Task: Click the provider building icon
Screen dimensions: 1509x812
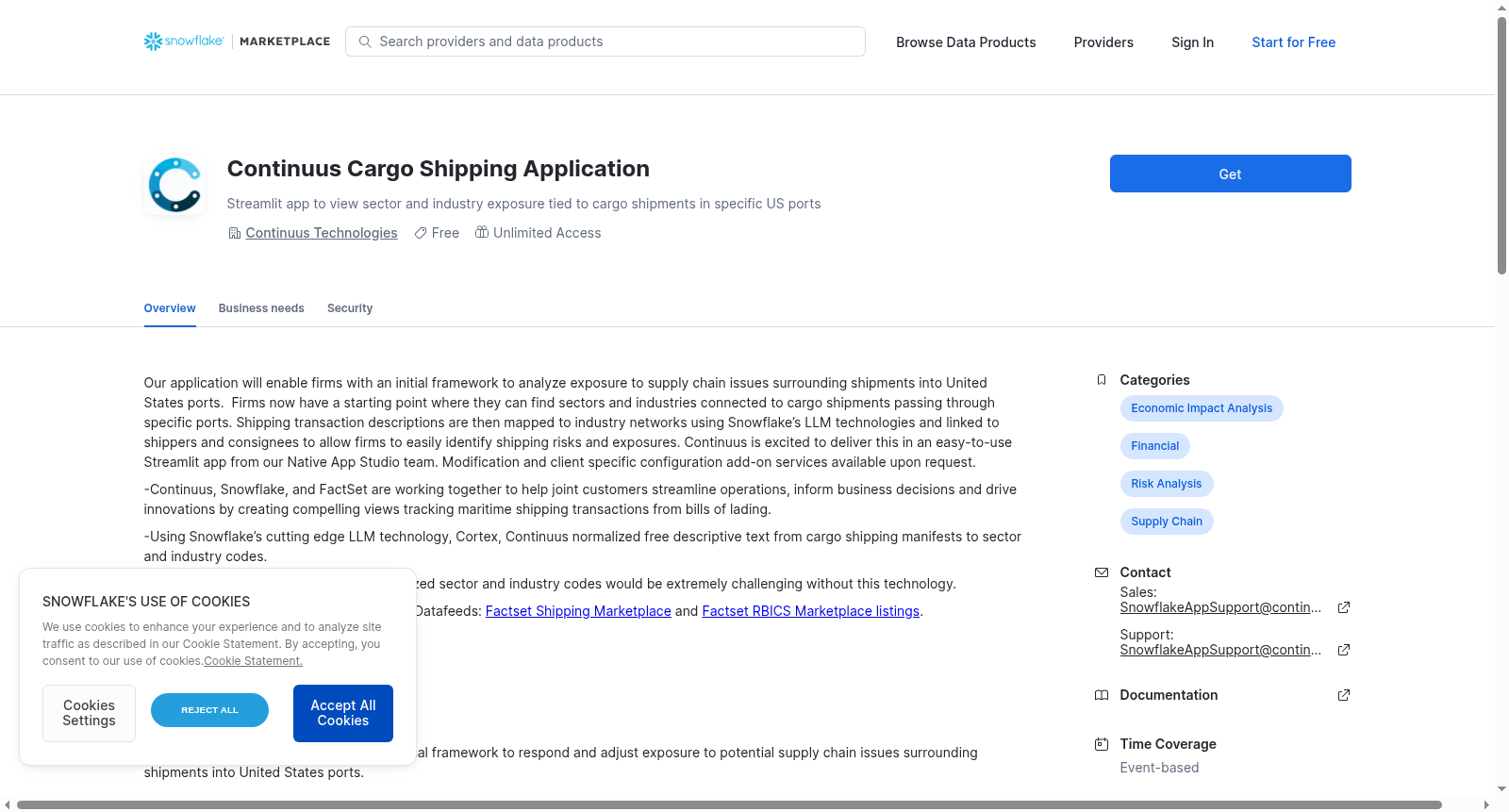Action: coord(235,233)
